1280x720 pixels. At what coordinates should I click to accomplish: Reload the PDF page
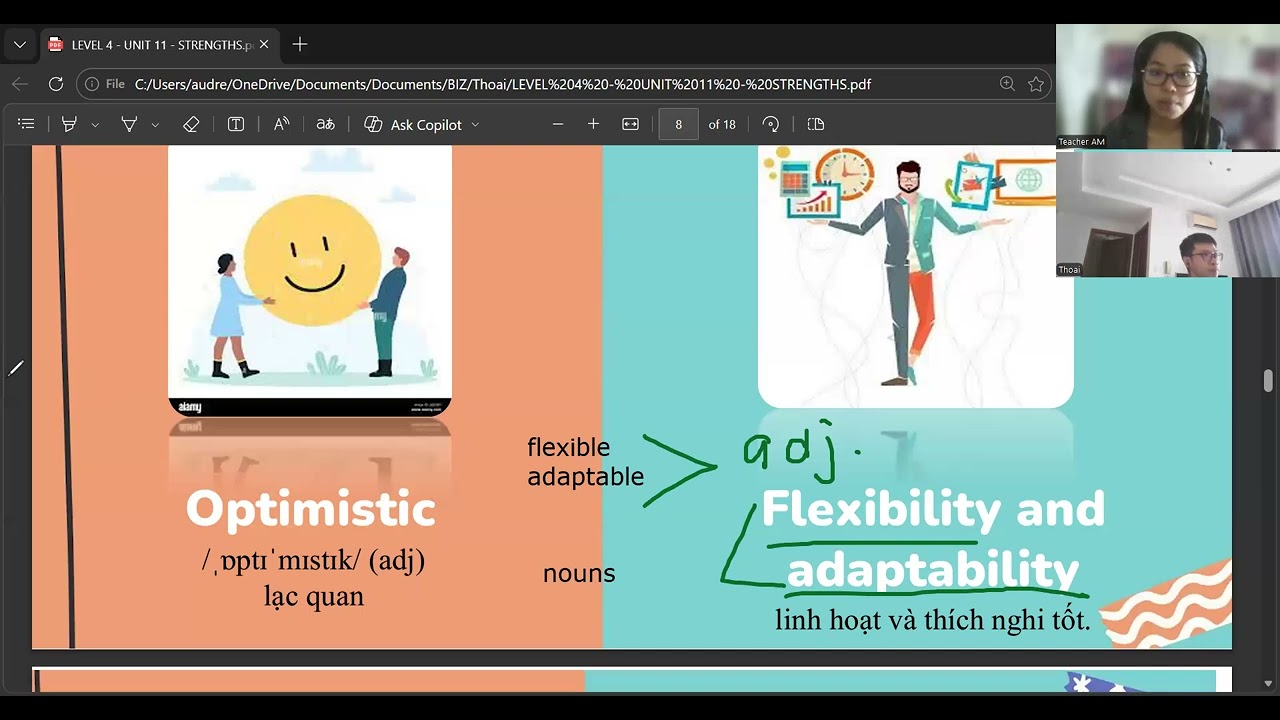[x=56, y=84]
